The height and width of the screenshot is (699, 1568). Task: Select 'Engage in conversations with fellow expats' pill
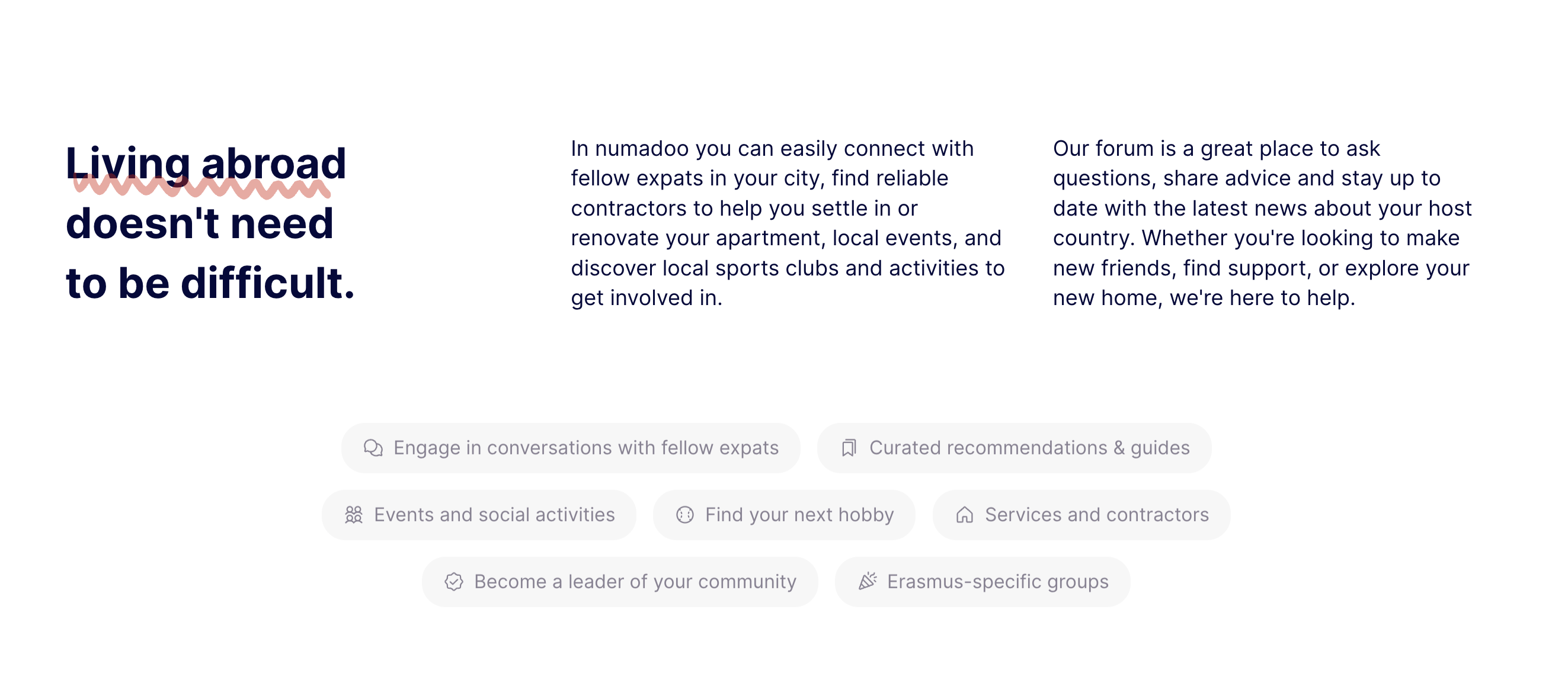coord(570,448)
